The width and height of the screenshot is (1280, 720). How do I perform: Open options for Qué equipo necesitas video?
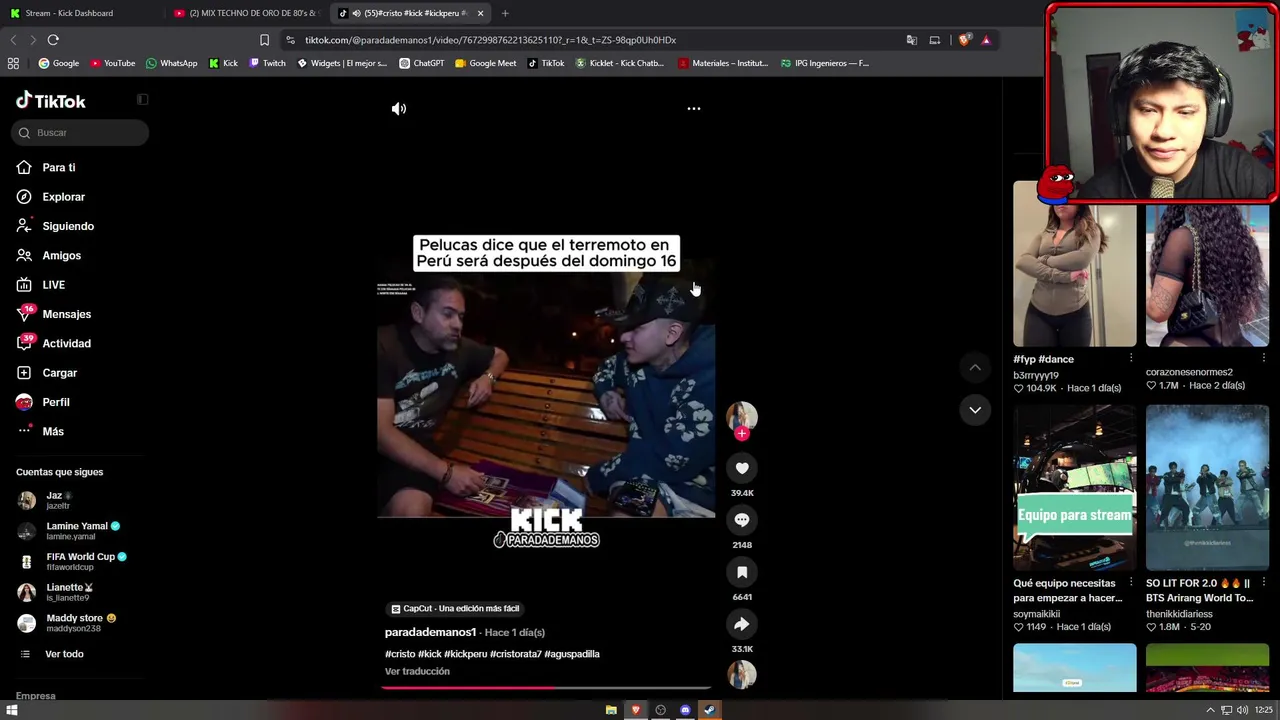point(1131,582)
